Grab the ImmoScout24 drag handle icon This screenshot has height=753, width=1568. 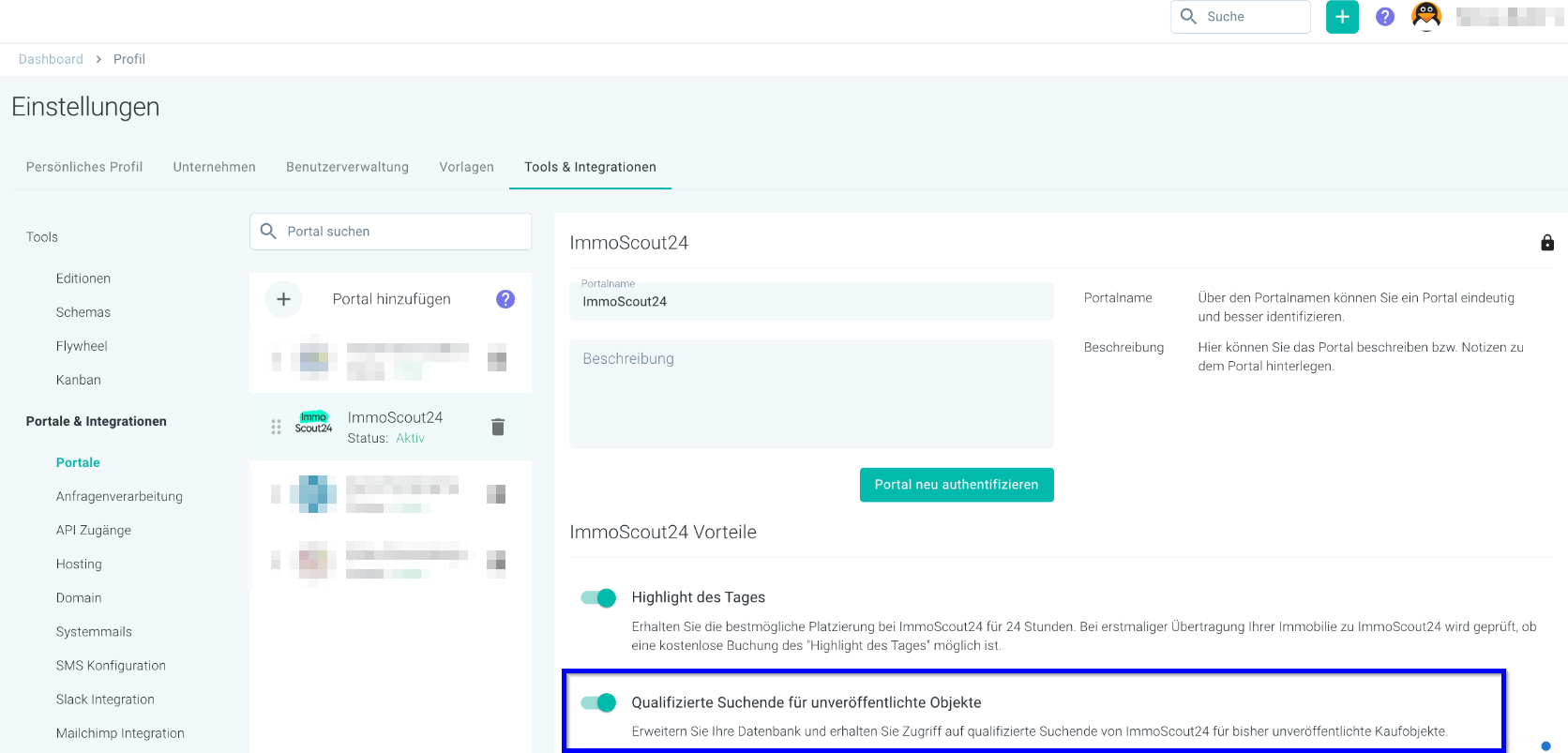(276, 428)
